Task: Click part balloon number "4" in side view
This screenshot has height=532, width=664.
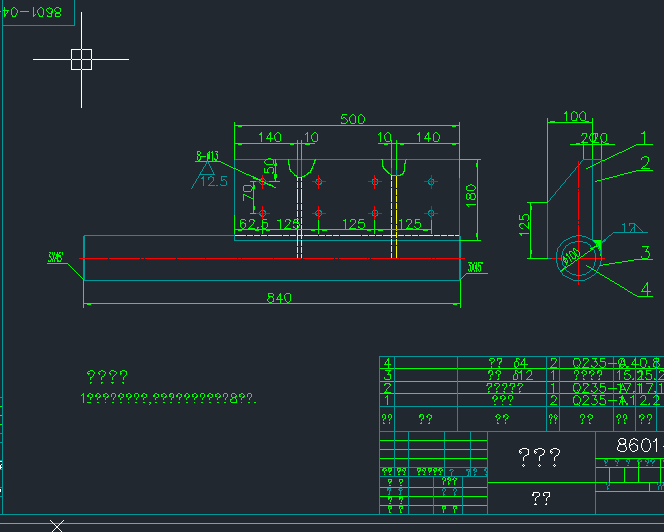Action: click(x=645, y=290)
